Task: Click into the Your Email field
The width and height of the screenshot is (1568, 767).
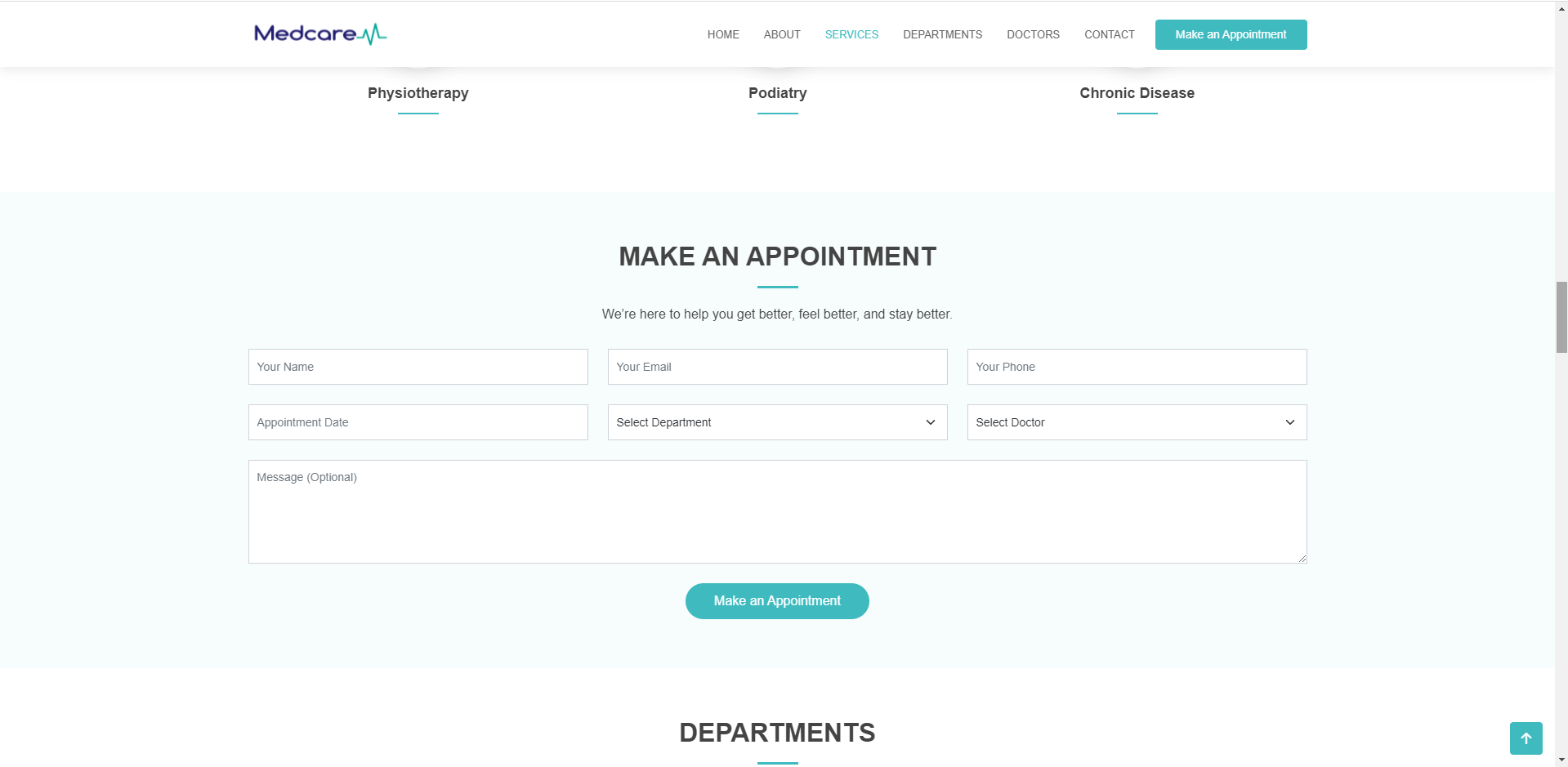Action: click(x=776, y=367)
